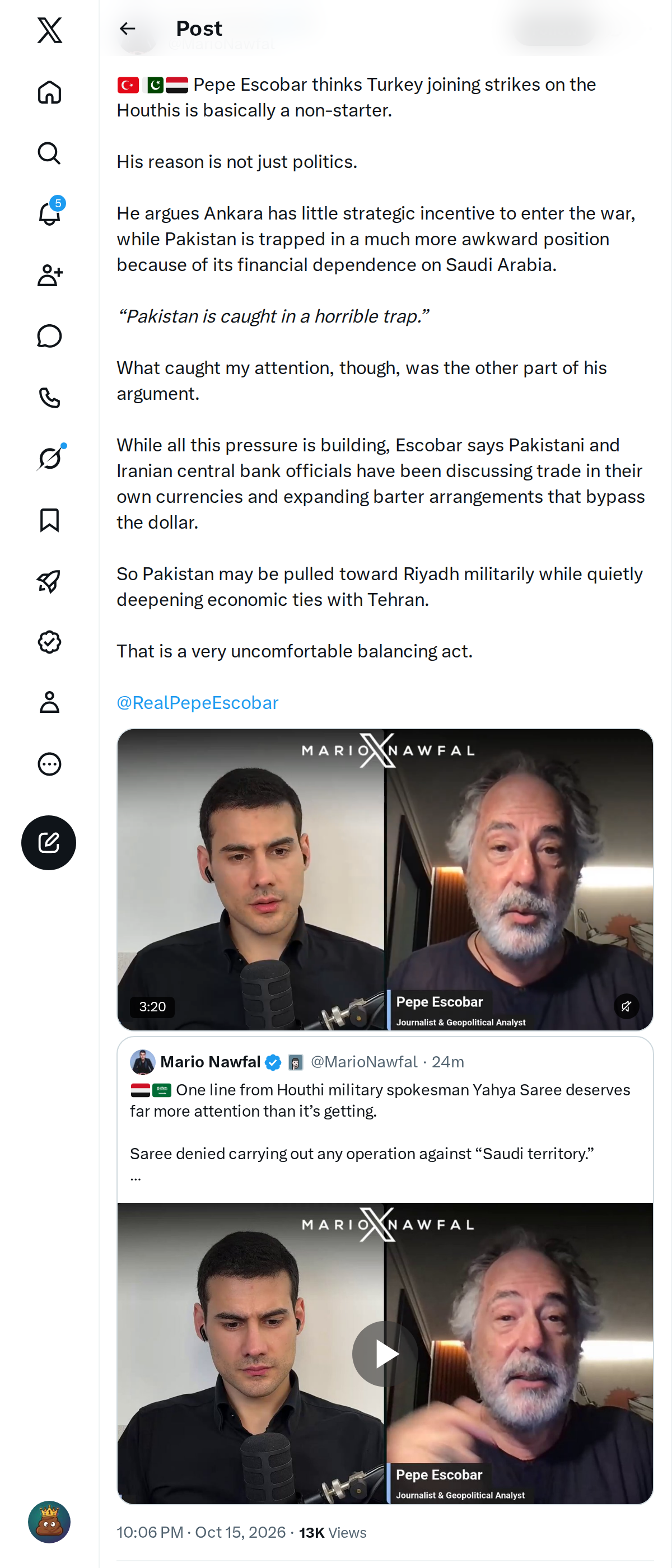
Task: Open Profile person icon
Action: click(49, 702)
